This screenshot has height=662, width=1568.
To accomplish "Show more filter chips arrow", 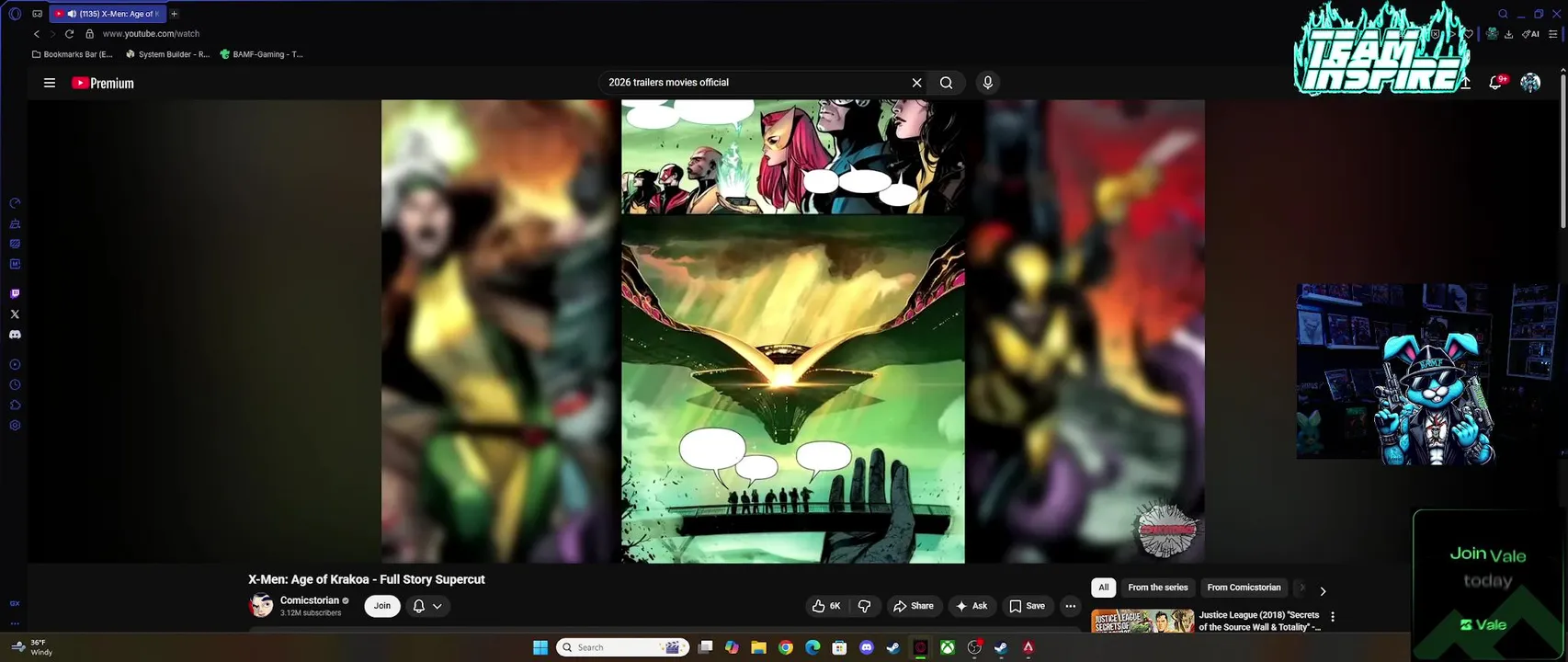I will pyautogui.click(x=1323, y=591).
